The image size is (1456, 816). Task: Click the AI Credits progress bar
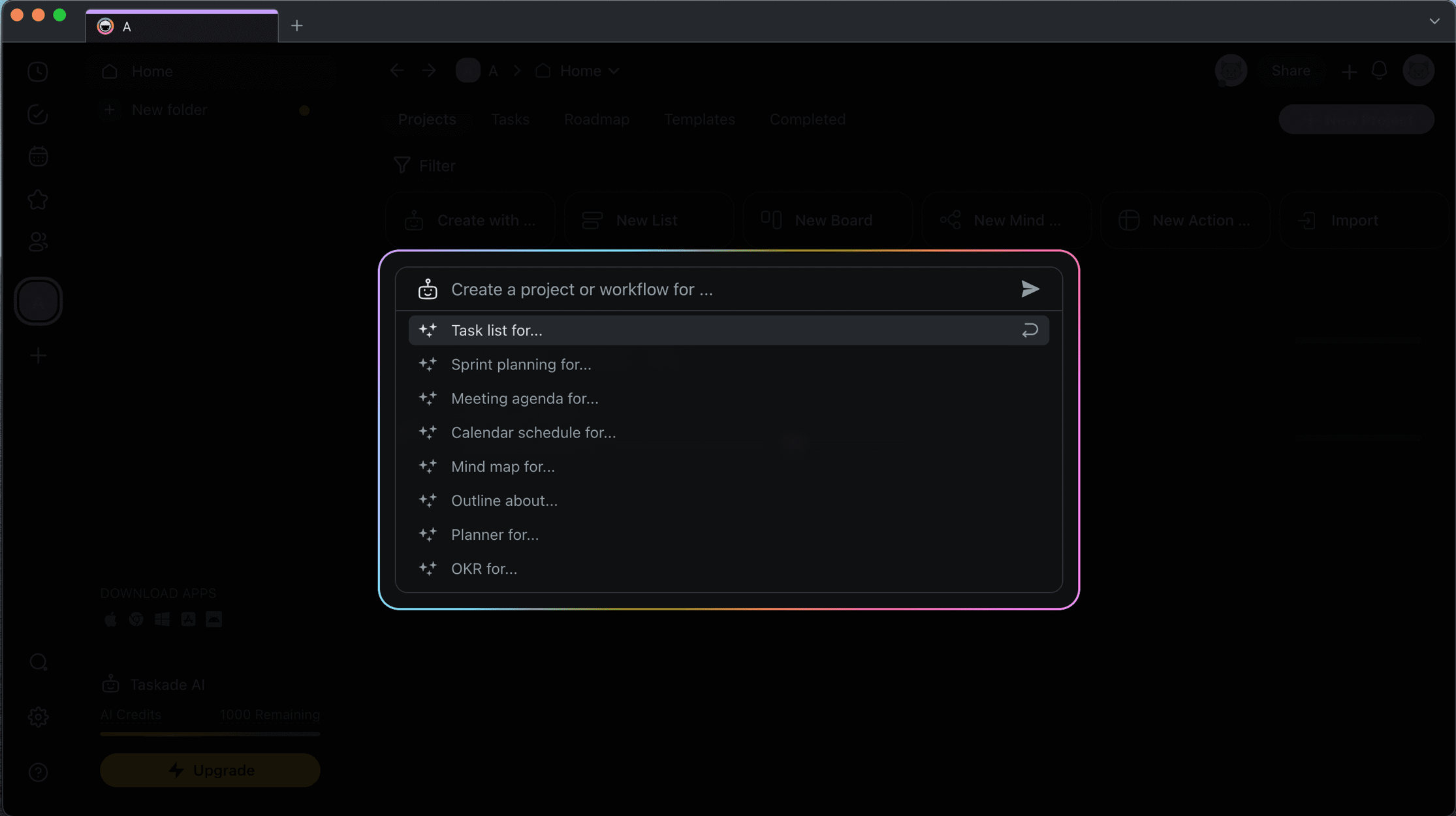point(210,734)
